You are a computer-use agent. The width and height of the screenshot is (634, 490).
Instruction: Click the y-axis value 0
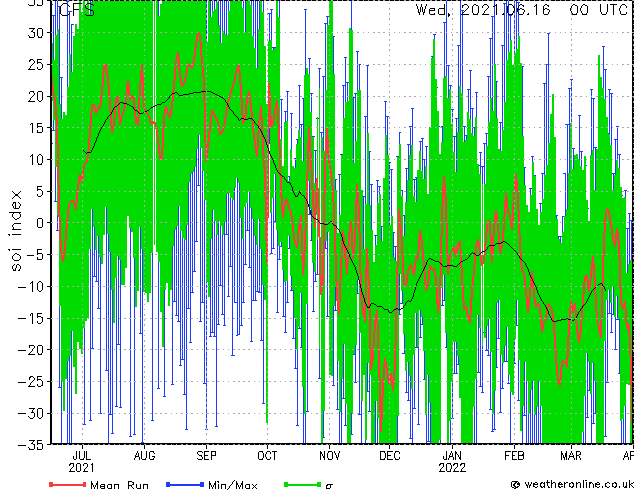40,223
